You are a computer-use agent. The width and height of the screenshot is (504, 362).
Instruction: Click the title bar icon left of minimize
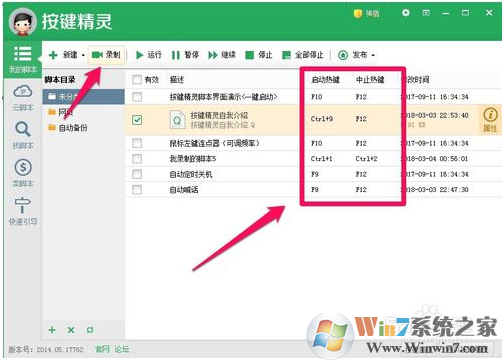[426, 13]
